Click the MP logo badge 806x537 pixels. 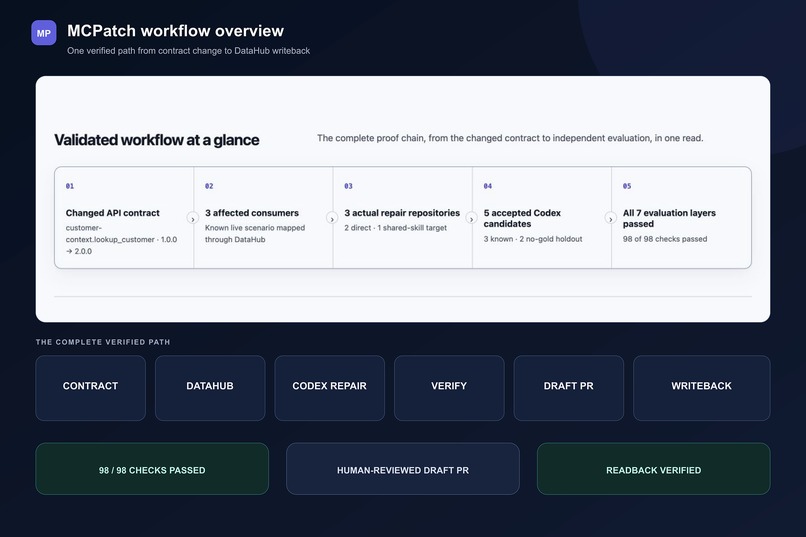(44, 33)
